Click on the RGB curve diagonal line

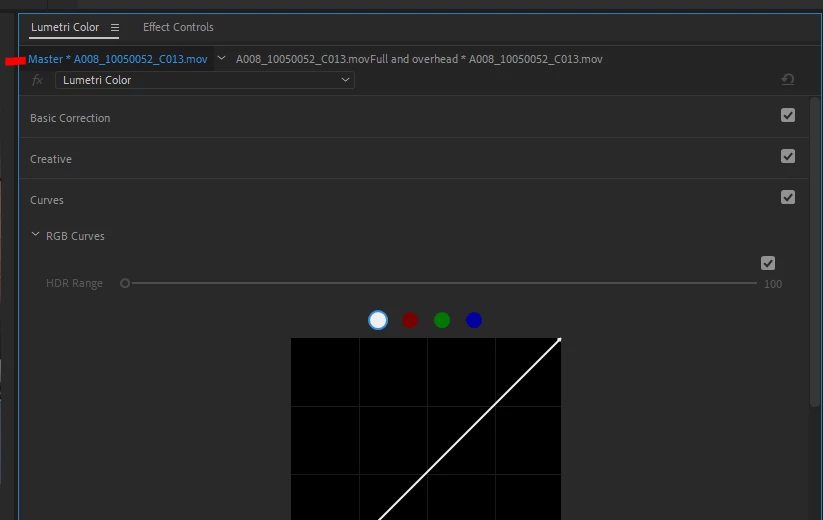470,430
